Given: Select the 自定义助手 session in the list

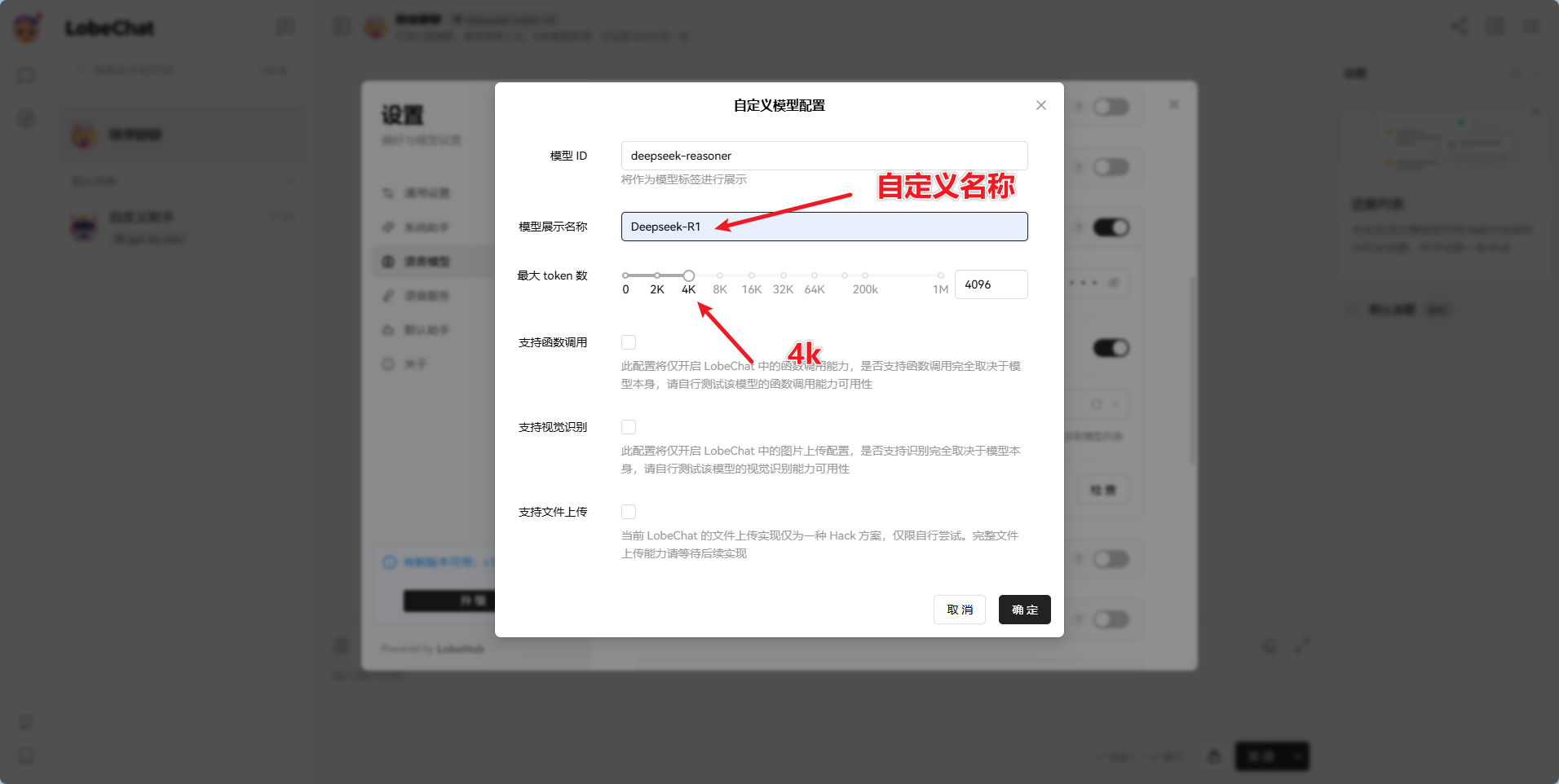Looking at the screenshot, I should pyautogui.click(x=183, y=227).
